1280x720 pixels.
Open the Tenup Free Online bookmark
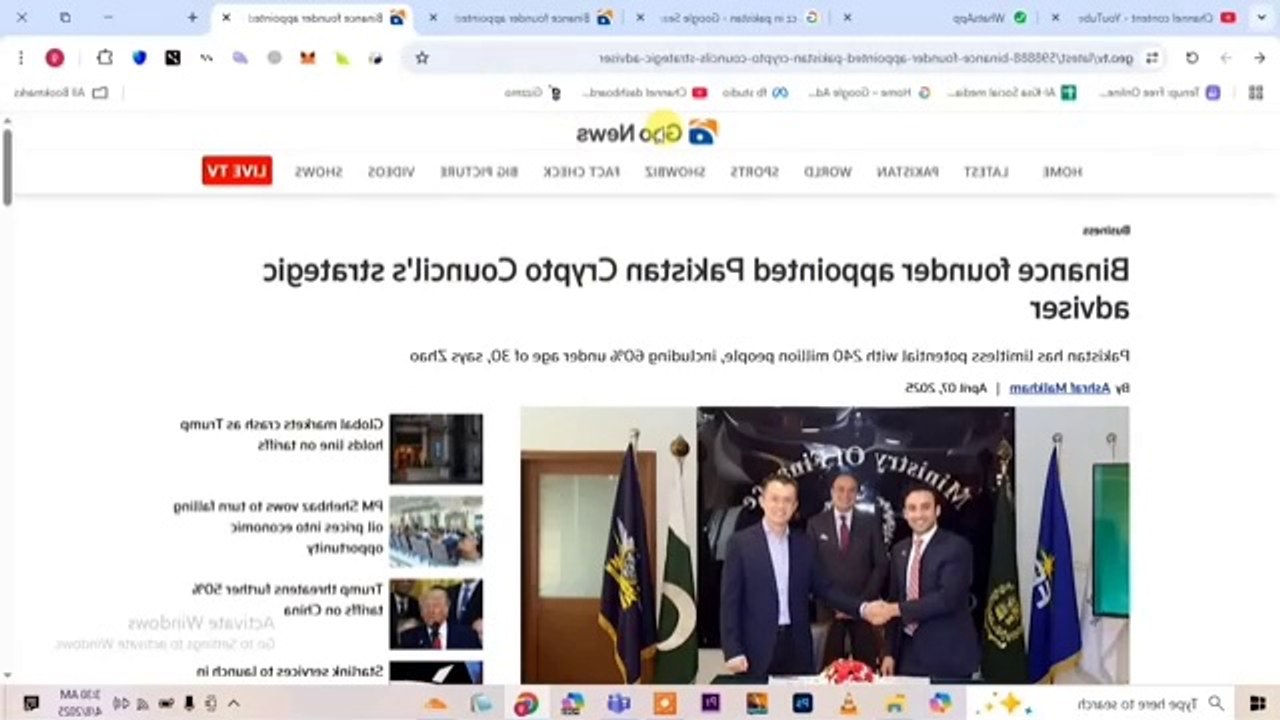[1160, 92]
